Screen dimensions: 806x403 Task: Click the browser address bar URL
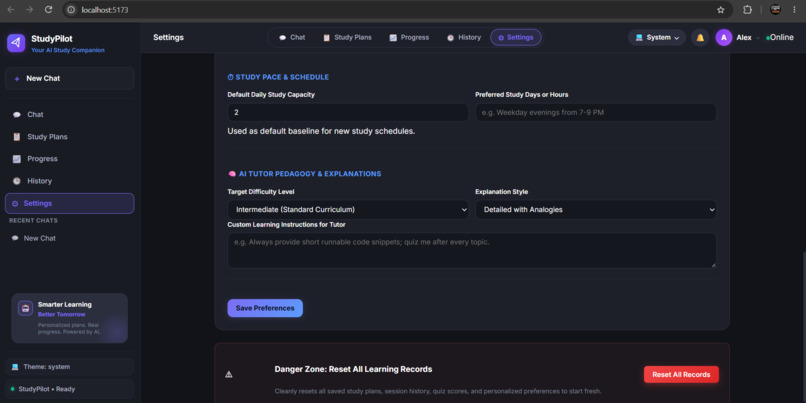coord(105,10)
